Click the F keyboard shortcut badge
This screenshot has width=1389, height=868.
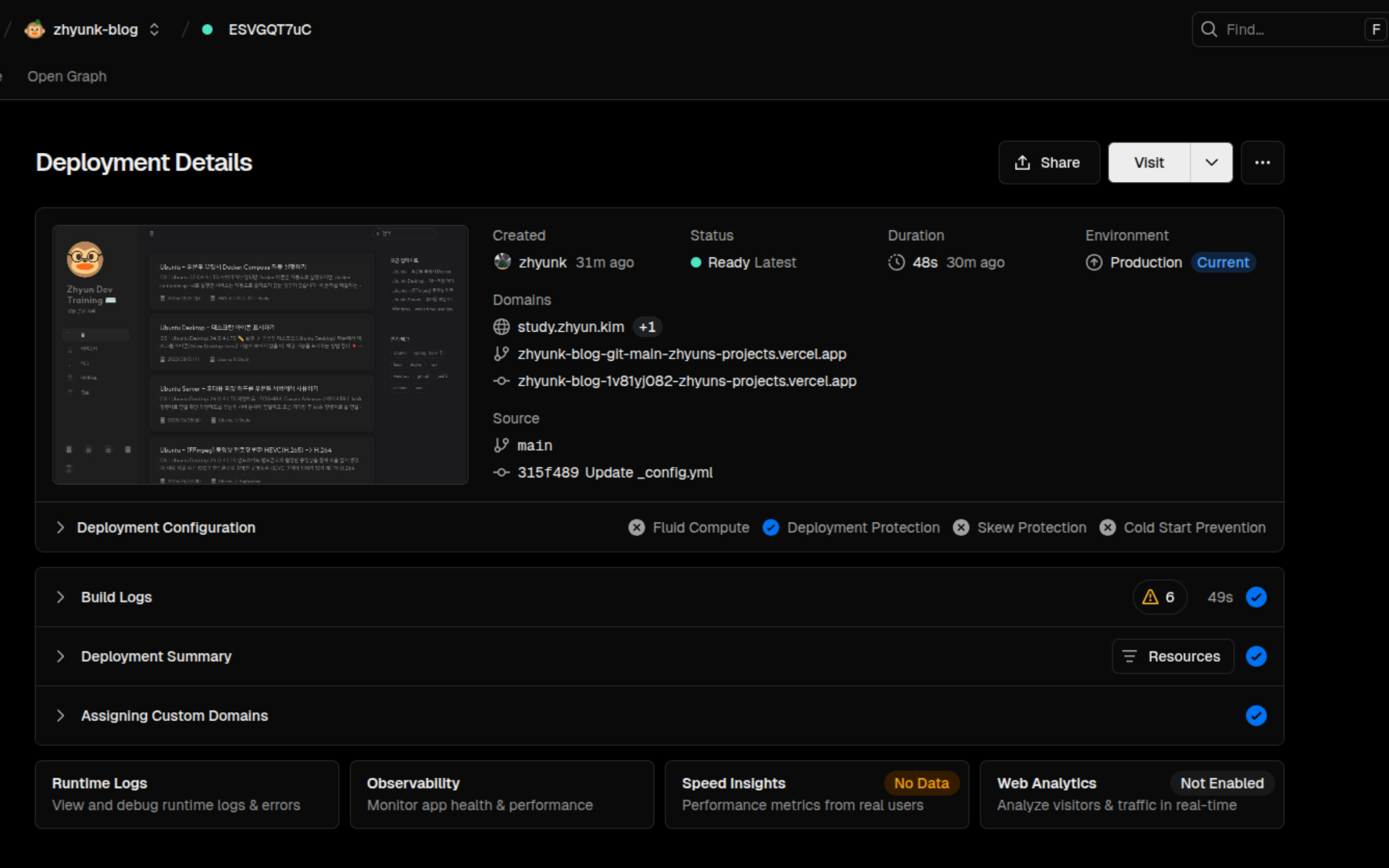(x=1375, y=29)
